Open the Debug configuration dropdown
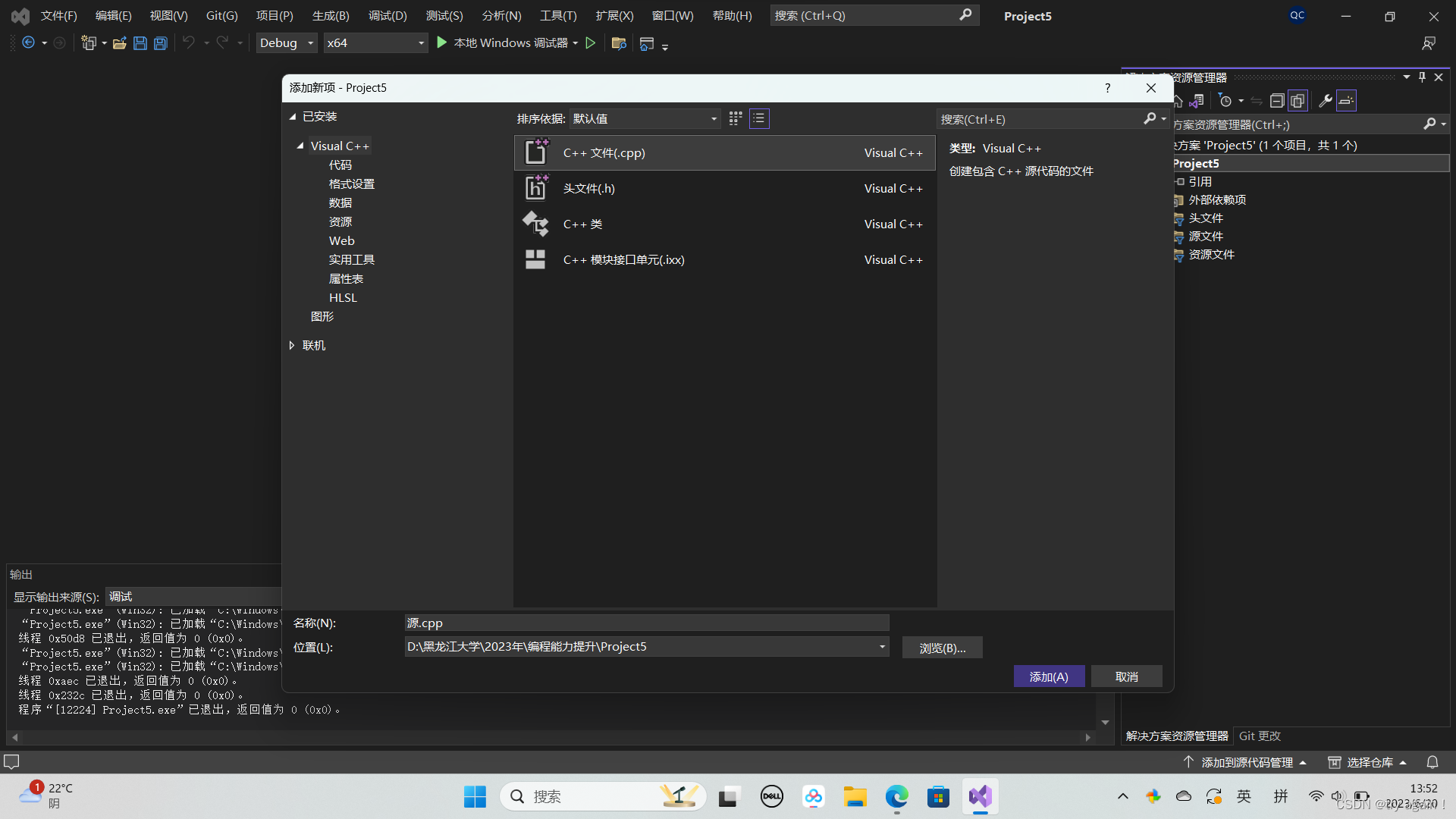Screen dimensions: 1456x819 pyautogui.click(x=287, y=43)
